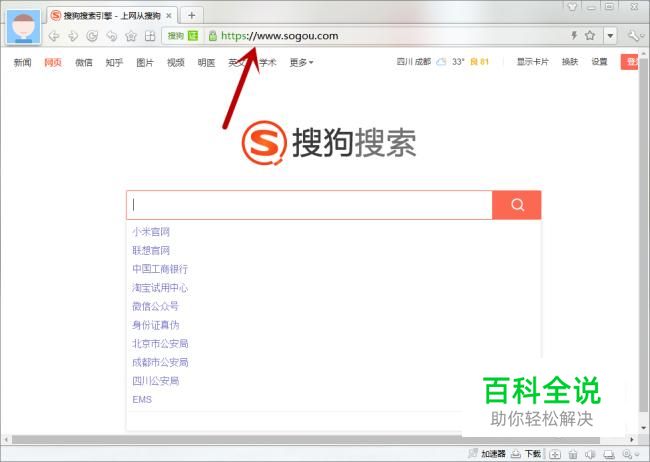Select suggestion 身份证真伪

155,325
